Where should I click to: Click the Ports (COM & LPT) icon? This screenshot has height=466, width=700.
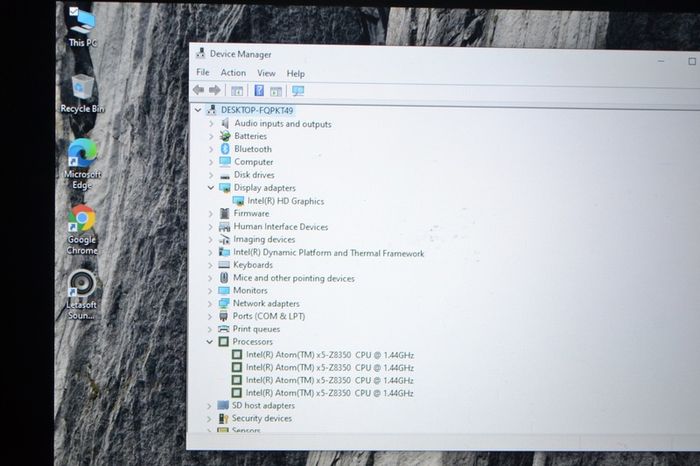[224, 316]
